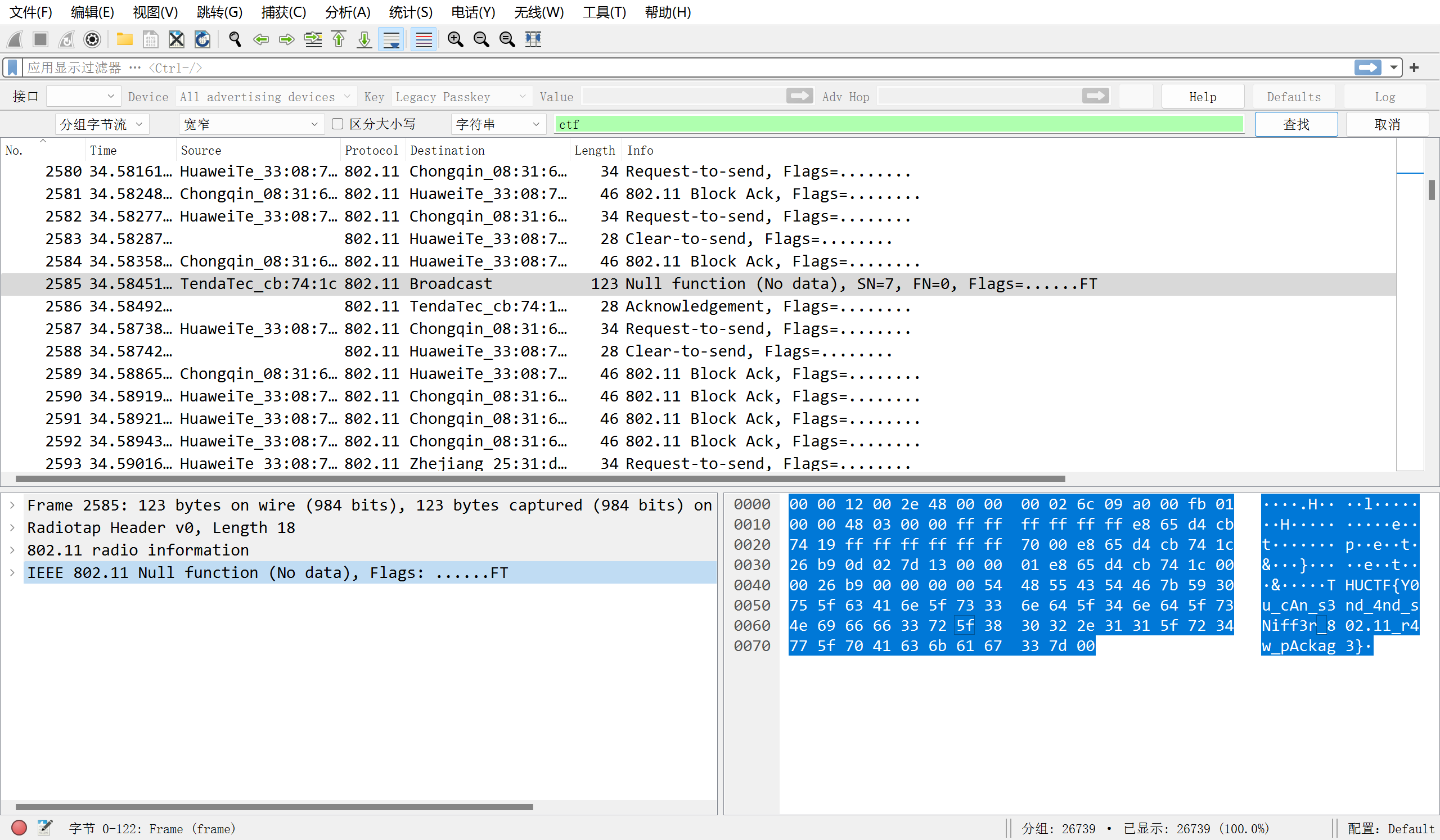
Task: Open the 文件(F) menu
Action: [28, 12]
